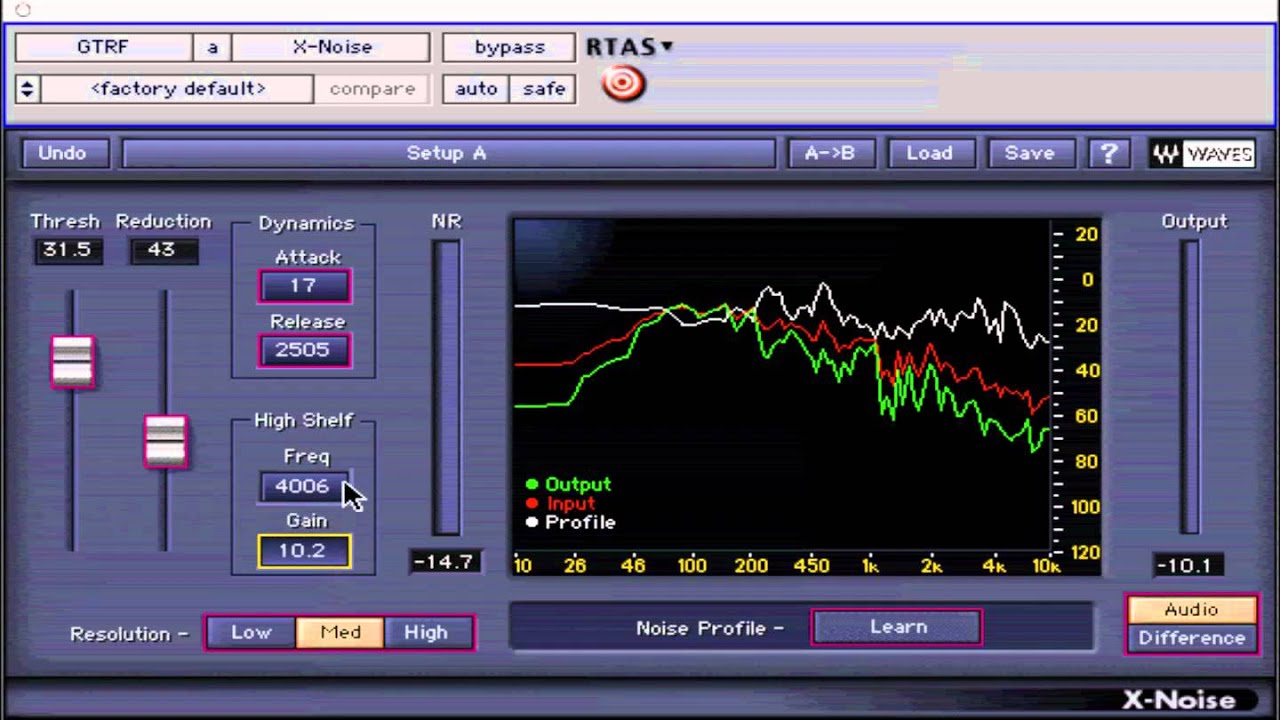Click the High Shelf Freq field 4006
The width and height of the screenshot is (1280, 720).
(x=304, y=487)
